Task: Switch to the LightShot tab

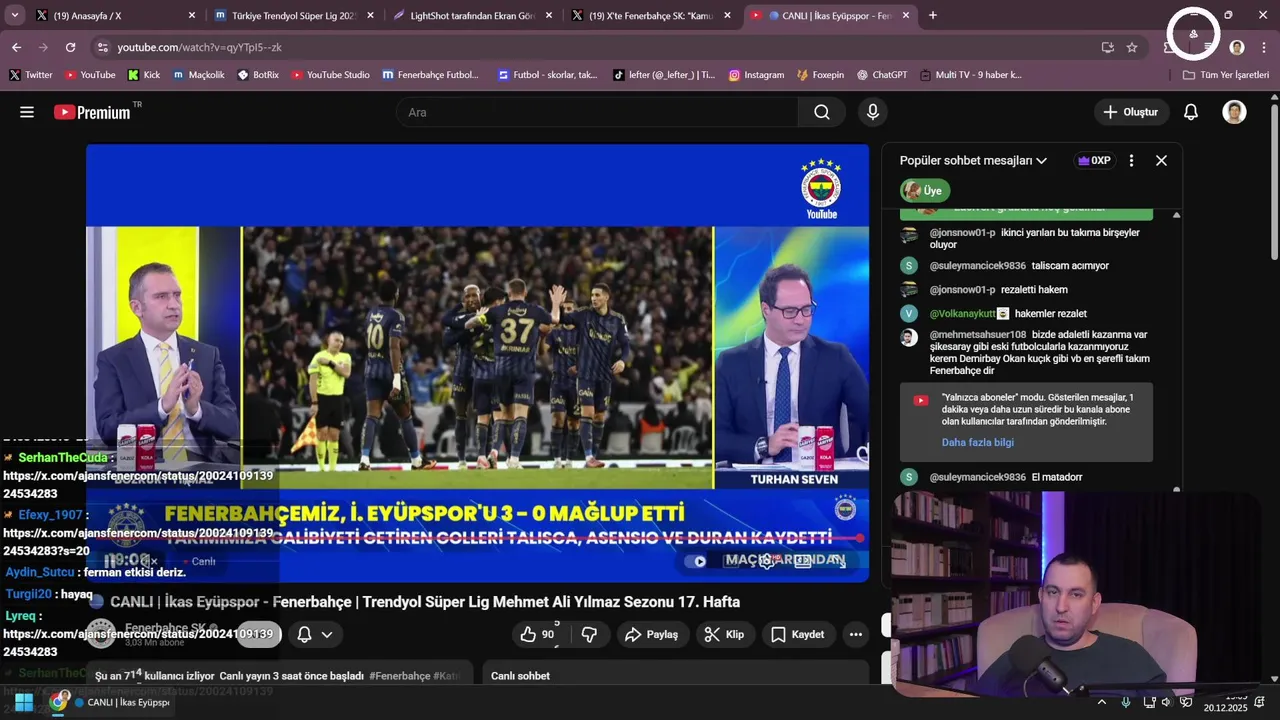Action: click(x=474, y=15)
